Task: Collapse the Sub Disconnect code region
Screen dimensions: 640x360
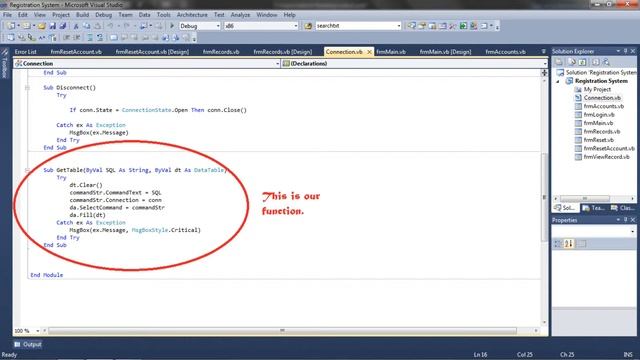Action: click(27, 88)
